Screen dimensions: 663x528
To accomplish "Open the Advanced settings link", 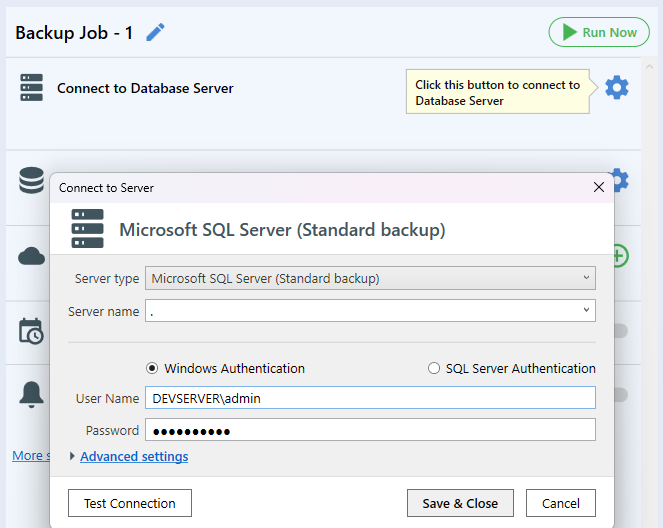I will pyautogui.click(x=134, y=457).
